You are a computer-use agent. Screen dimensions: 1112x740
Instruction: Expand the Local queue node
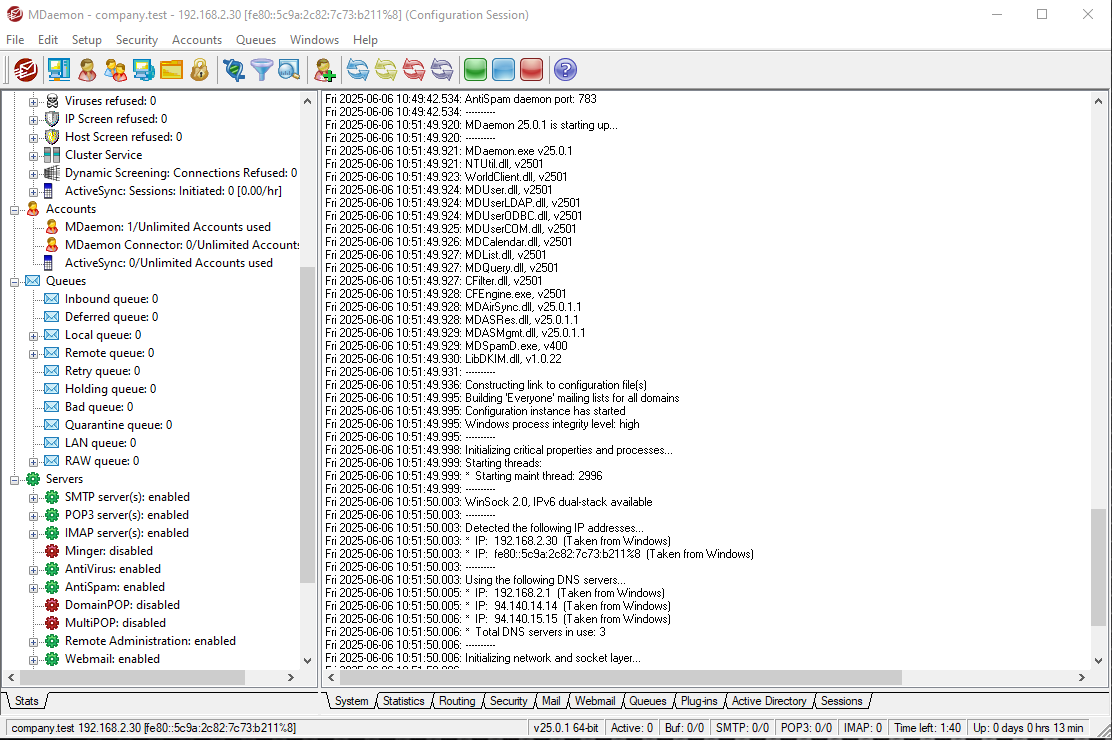click(33, 336)
